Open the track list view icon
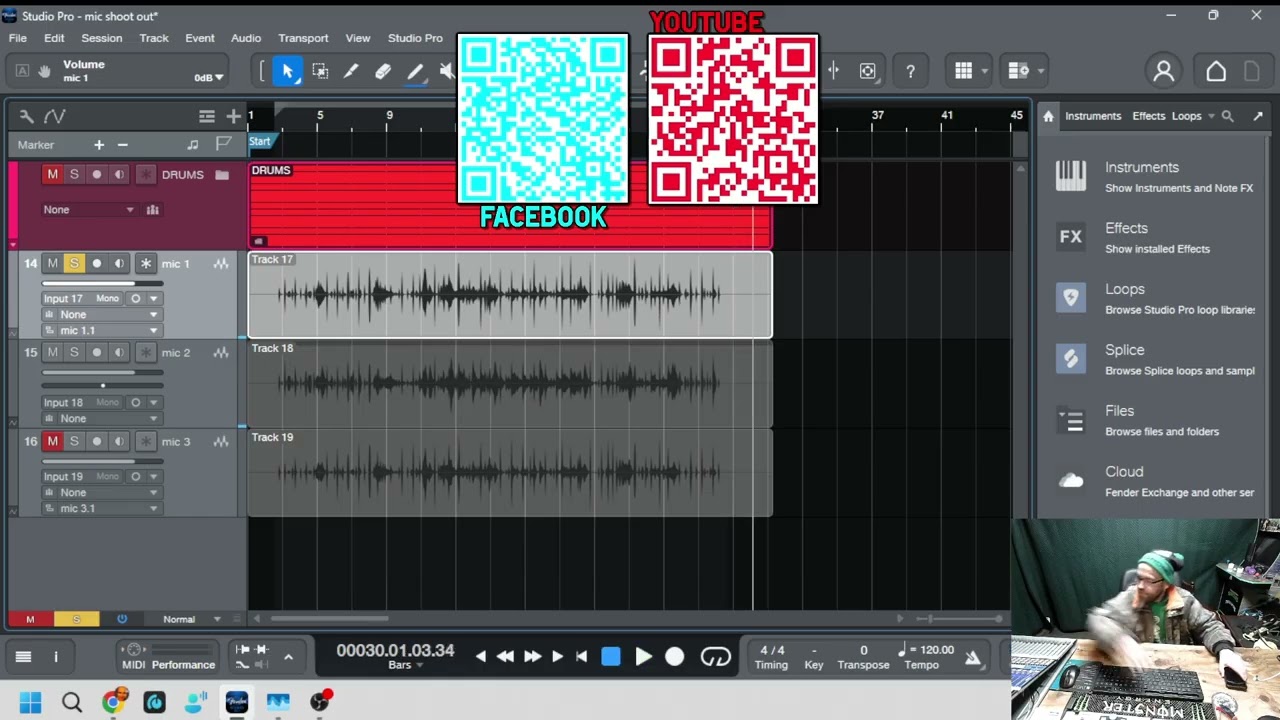Viewport: 1280px width, 720px height. [x=207, y=116]
